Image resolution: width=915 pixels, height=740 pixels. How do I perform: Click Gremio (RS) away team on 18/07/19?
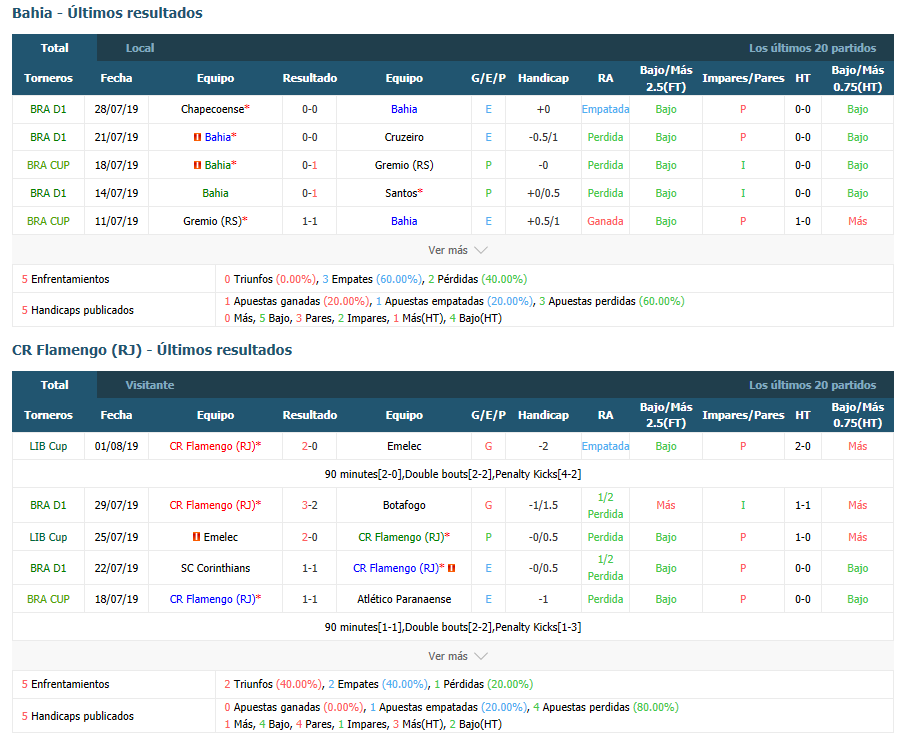404,165
